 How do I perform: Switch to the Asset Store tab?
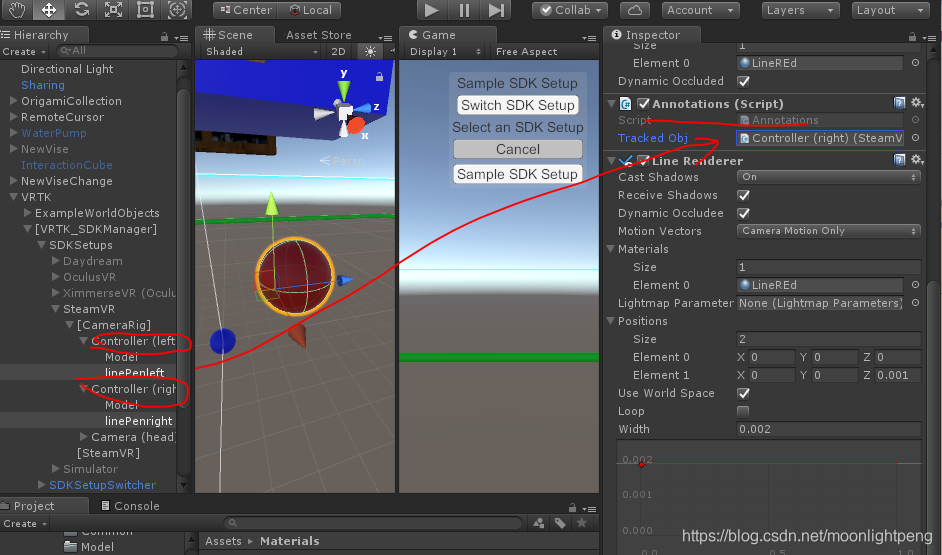tap(318, 35)
